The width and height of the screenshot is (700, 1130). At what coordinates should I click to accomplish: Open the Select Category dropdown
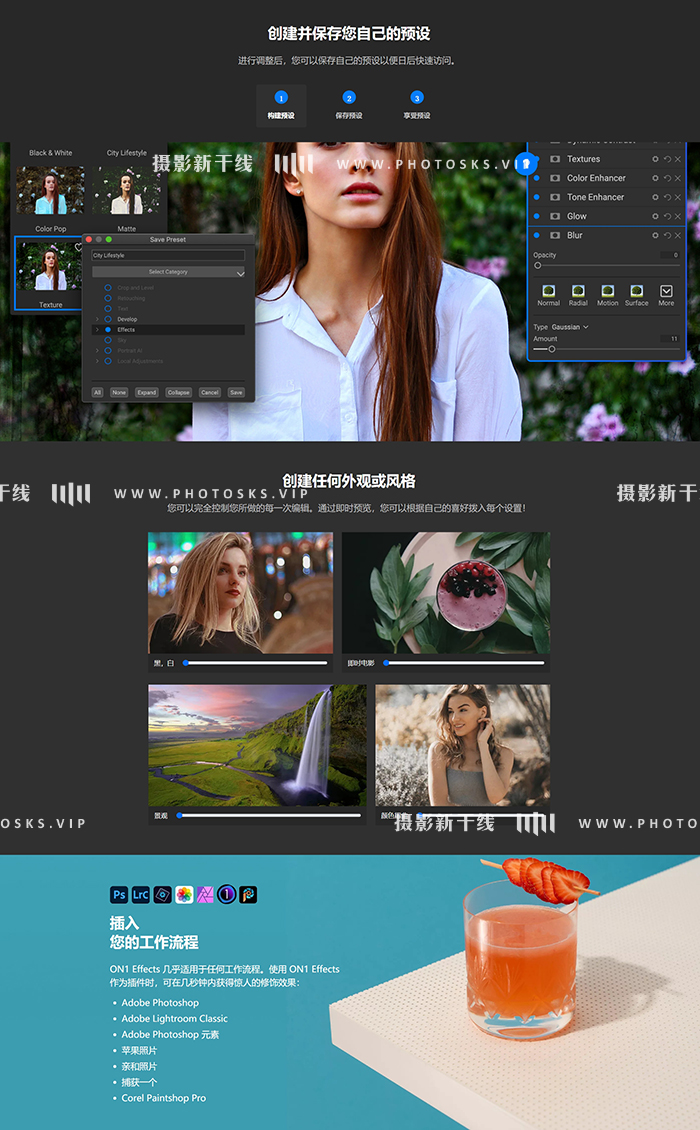(x=168, y=272)
